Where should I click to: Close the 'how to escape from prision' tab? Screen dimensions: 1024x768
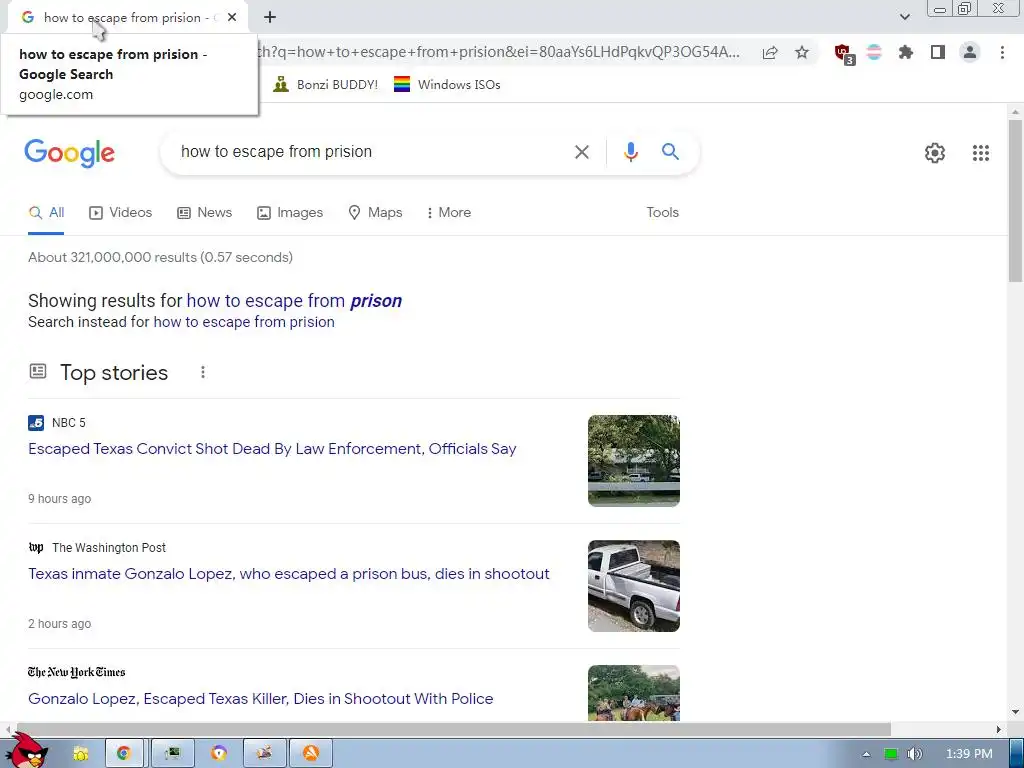coord(232,18)
